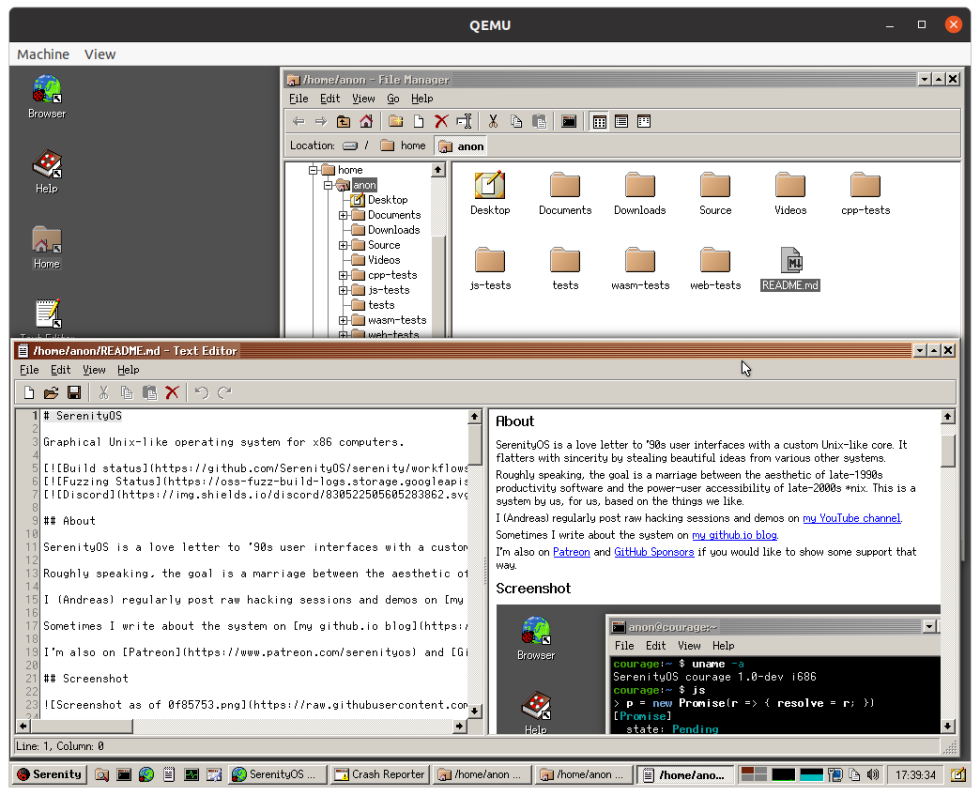The image size is (980, 796).
Task: Save the README.md in Text Editor
Action: click(73, 392)
